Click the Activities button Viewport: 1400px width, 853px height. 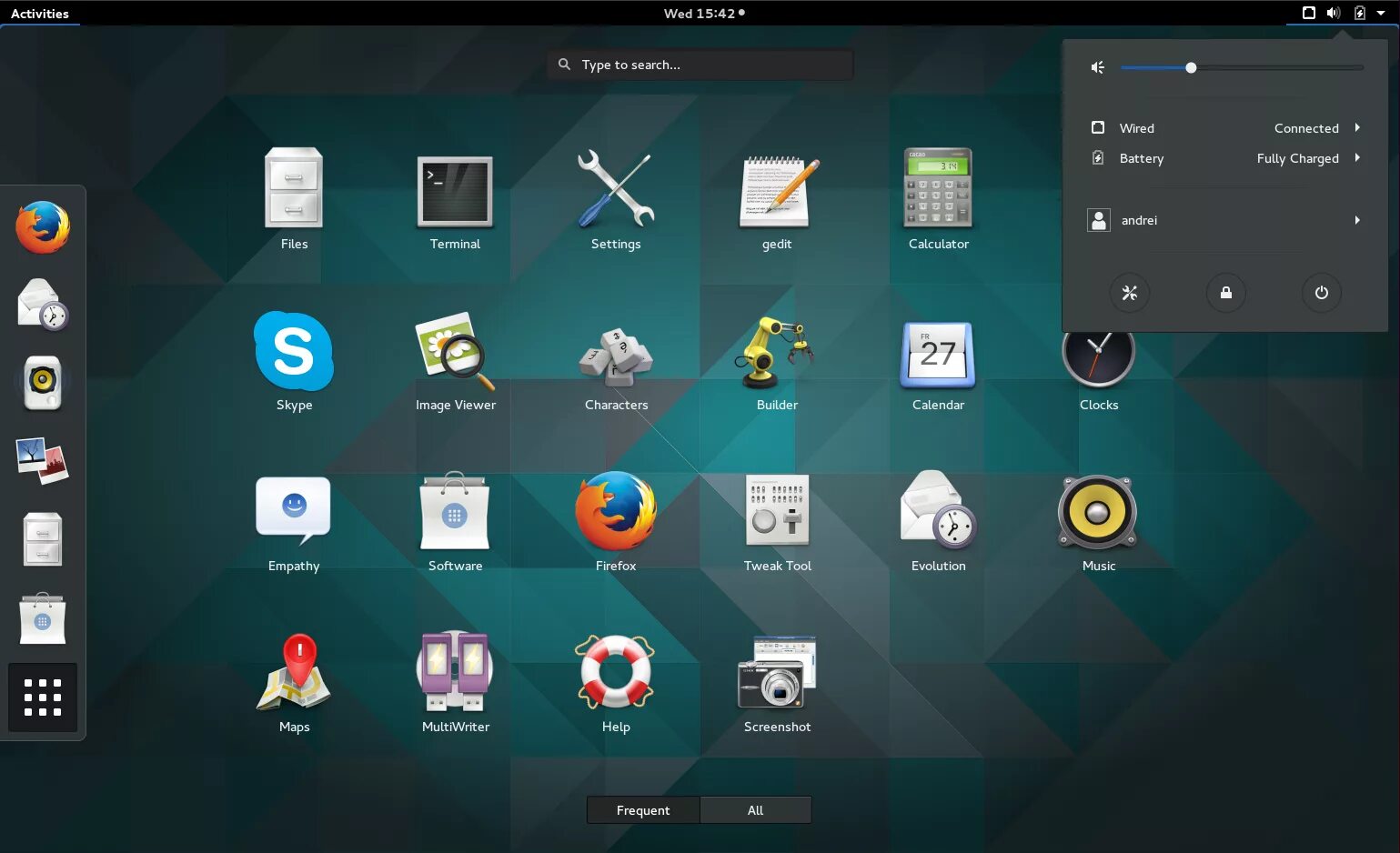click(40, 13)
